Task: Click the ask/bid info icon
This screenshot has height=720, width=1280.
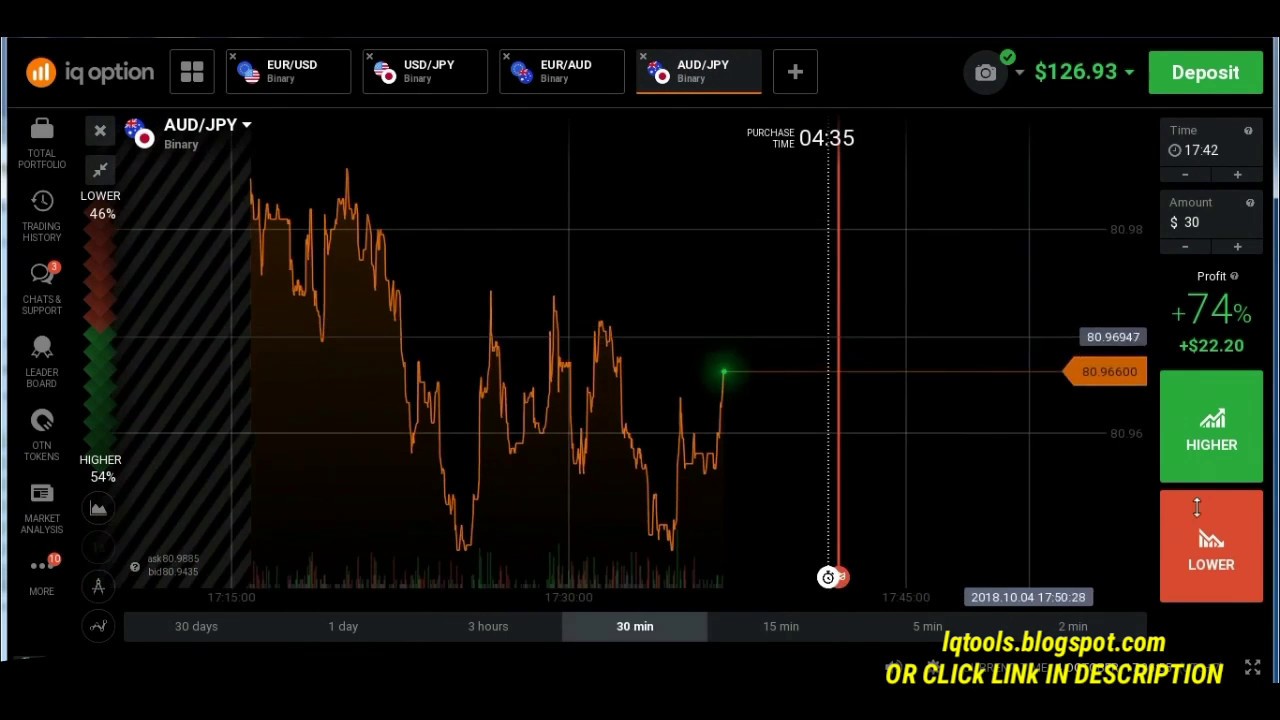Action: pos(135,567)
